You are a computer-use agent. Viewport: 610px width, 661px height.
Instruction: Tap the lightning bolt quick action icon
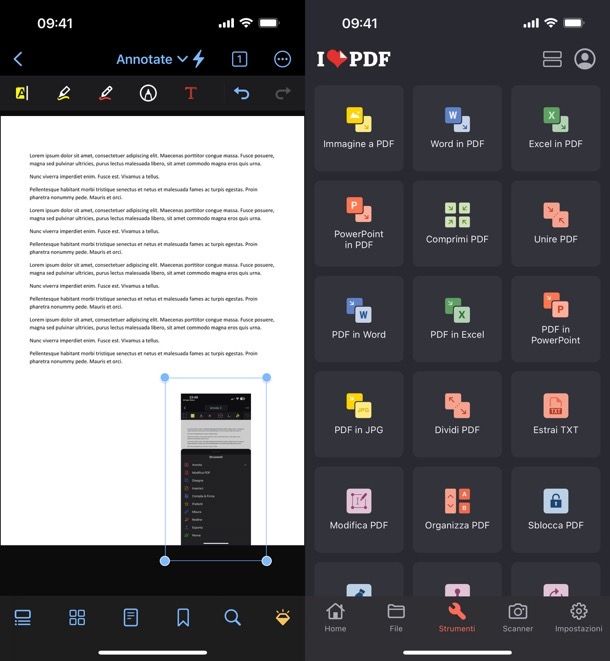[199, 59]
